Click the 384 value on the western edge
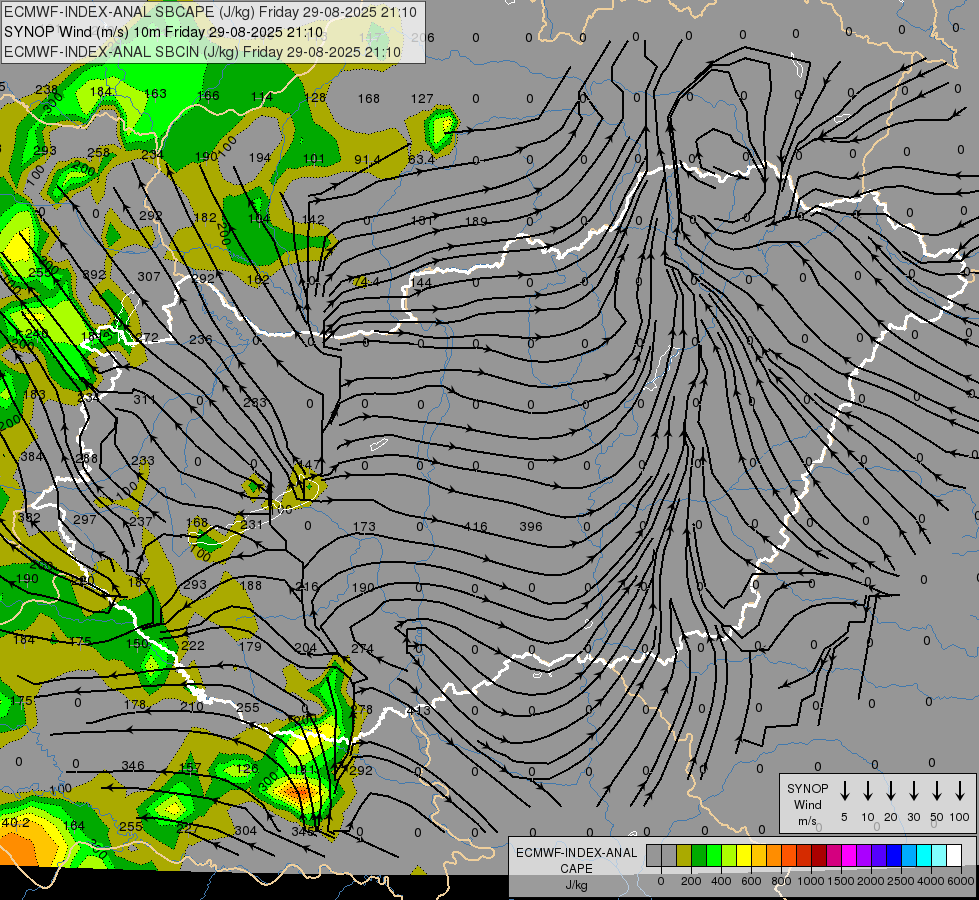Image resolution: width=979 pixels, height=900 pixels. 31,457
